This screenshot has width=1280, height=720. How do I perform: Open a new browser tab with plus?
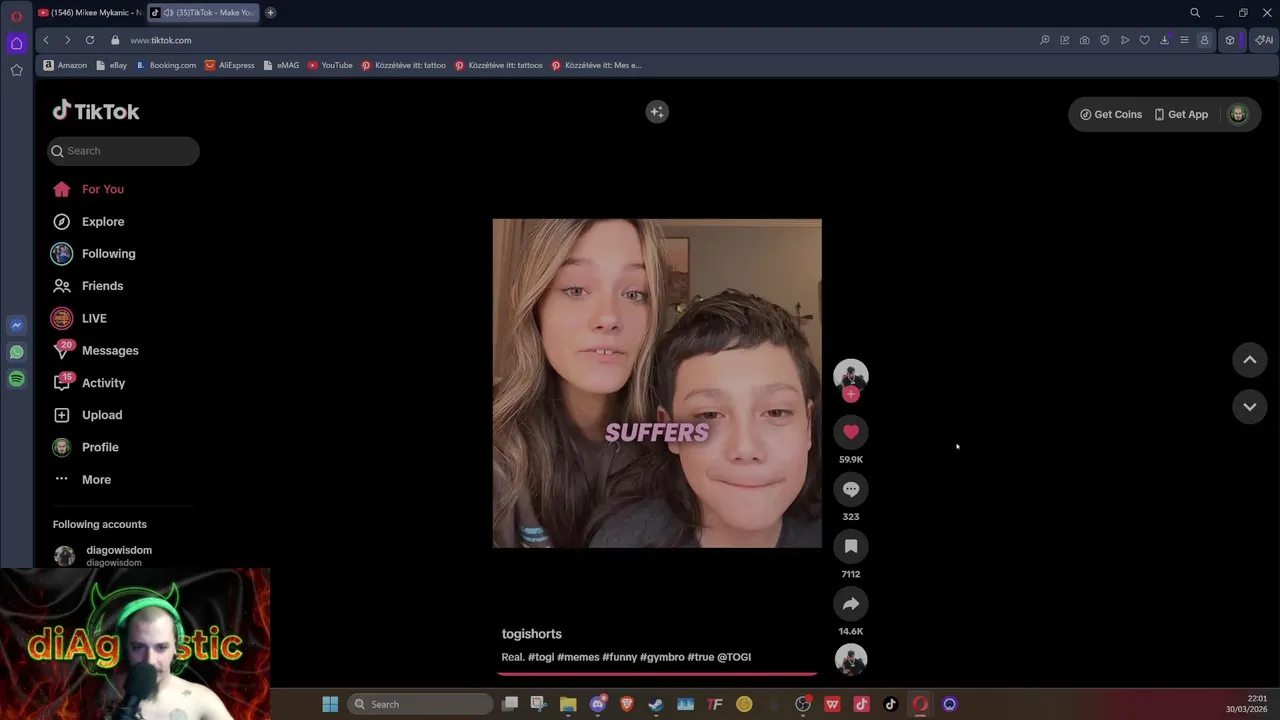(x=270, y=13)
